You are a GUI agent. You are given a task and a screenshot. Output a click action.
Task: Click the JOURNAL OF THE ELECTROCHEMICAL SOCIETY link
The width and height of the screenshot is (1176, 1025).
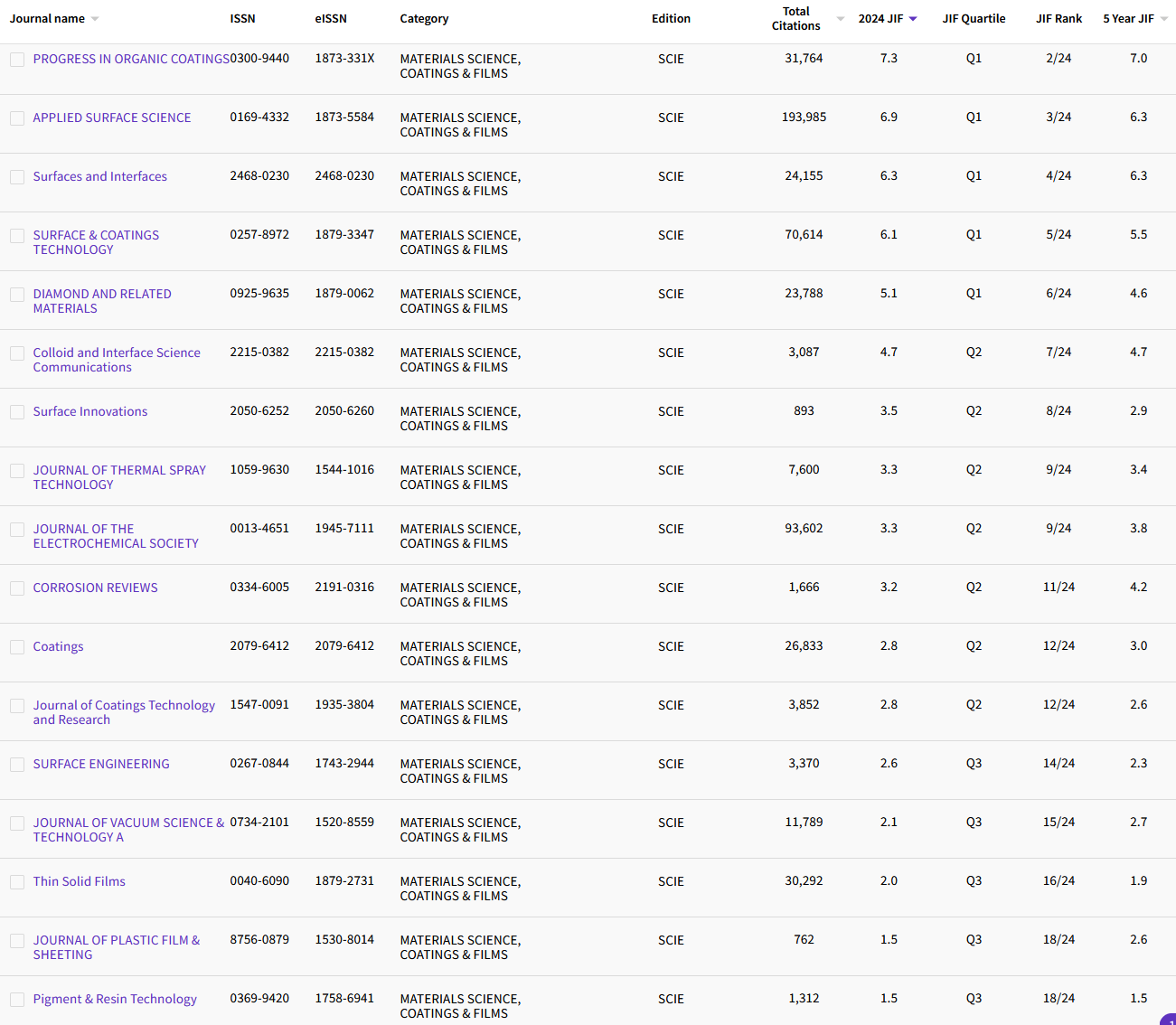click(x=116, y=536)
